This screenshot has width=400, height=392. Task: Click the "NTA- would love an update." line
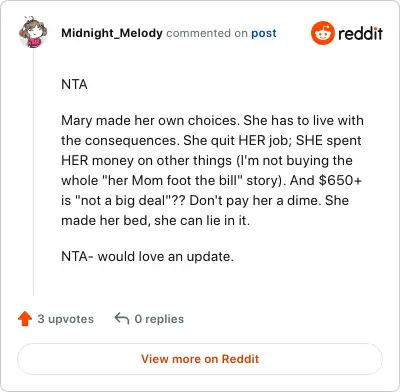147,257
